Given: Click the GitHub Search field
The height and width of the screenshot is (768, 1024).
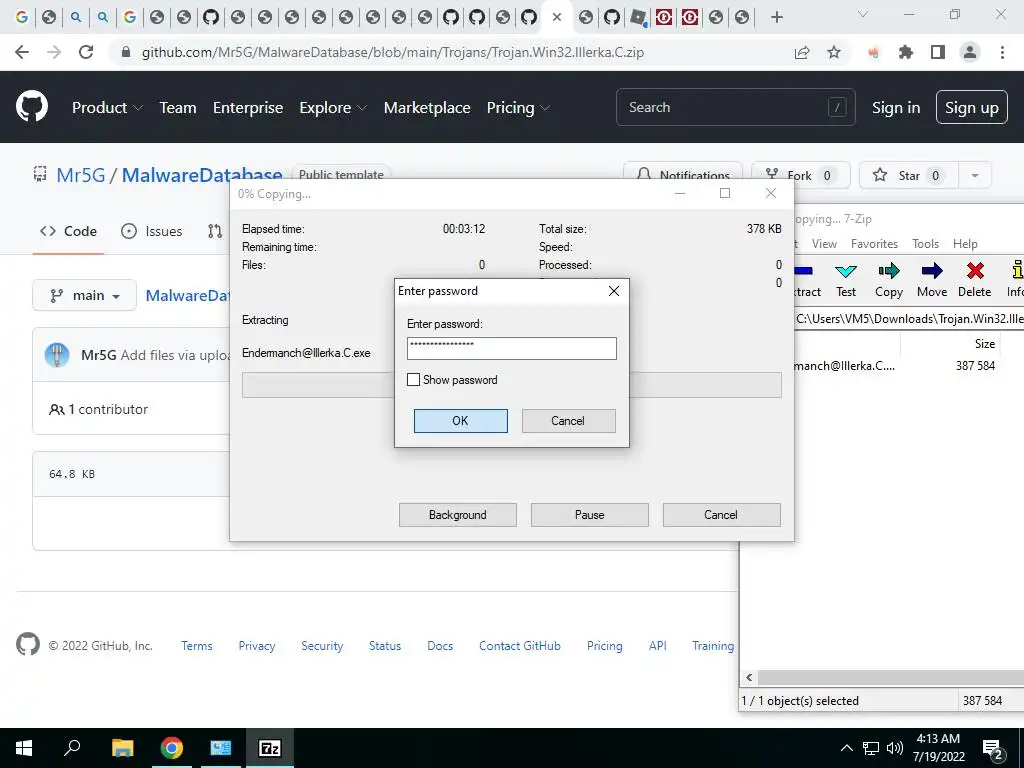Looking at the screenshot, I should (735, 107).
